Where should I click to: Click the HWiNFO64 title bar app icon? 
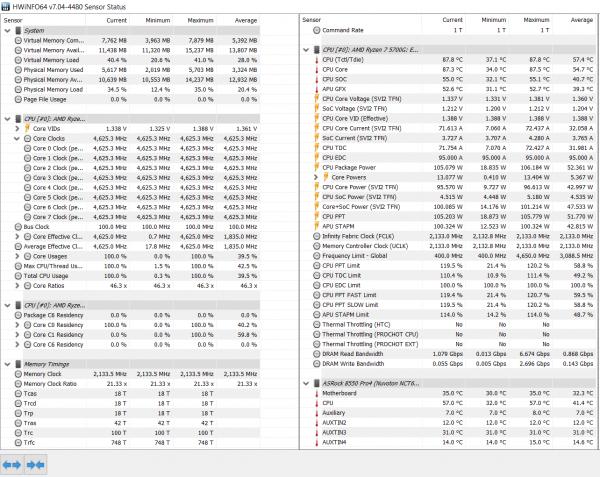(5, 7)
